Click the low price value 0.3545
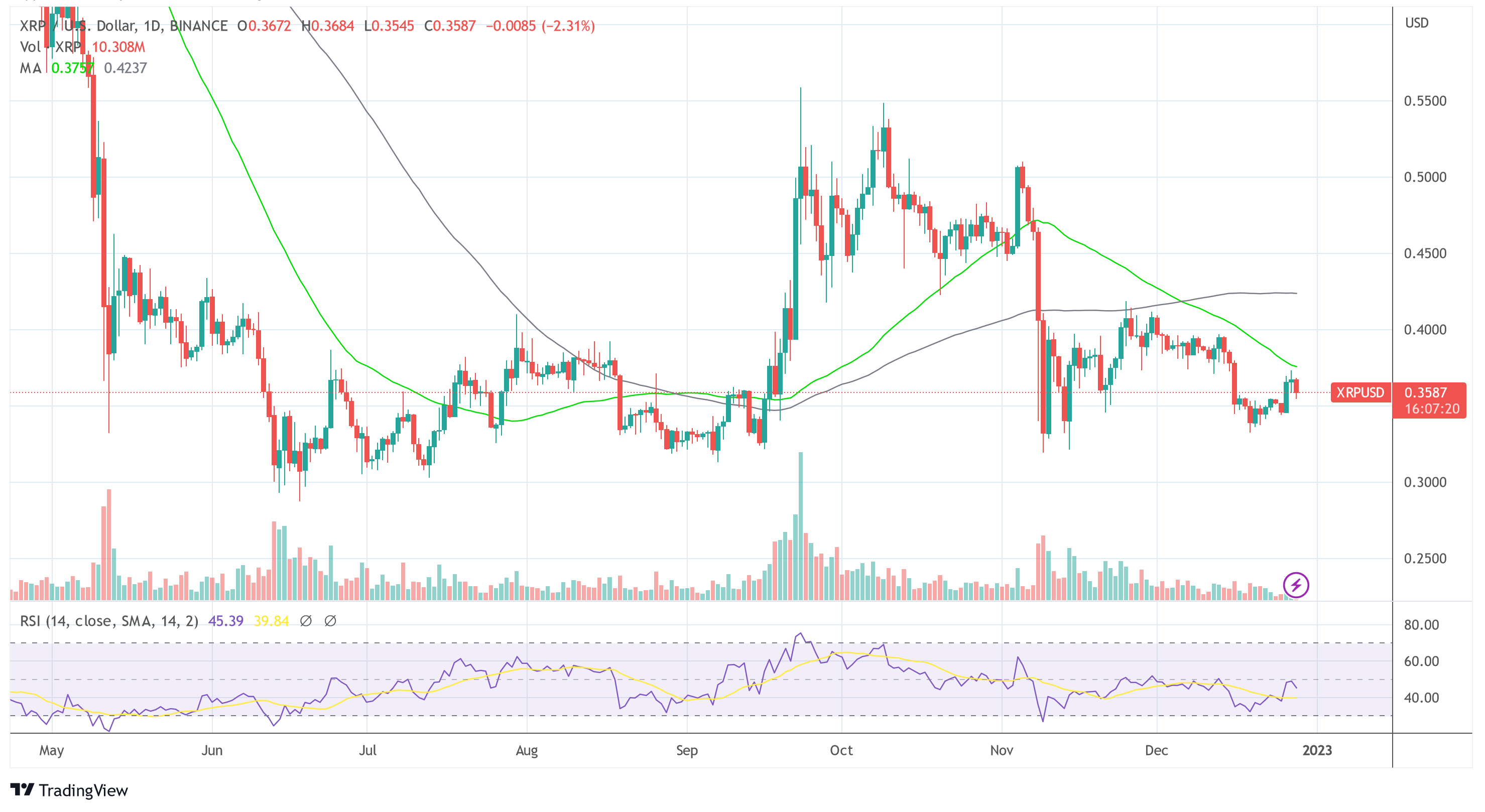This screenshot has width=1485, height=812. point(393,26)
